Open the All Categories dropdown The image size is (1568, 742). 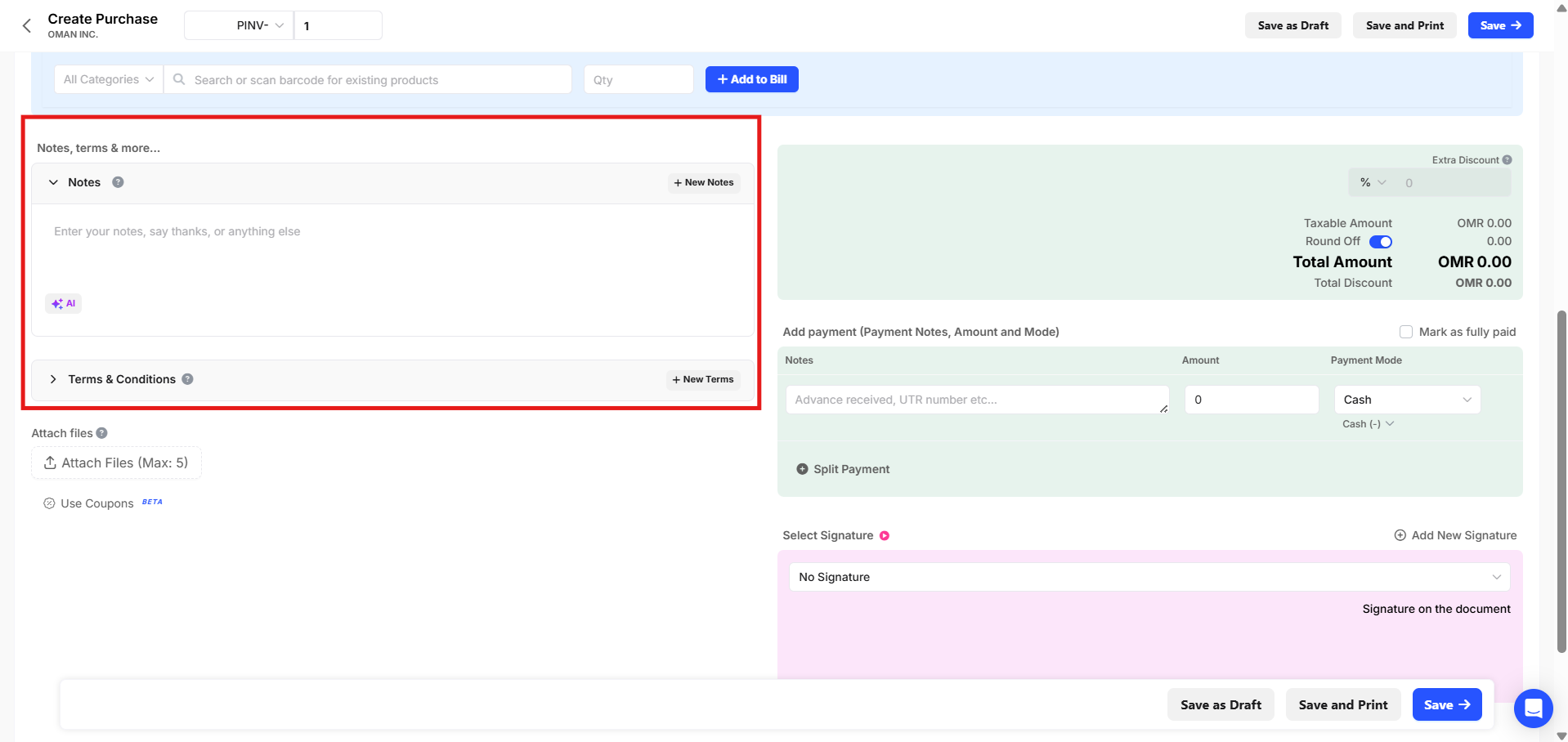pos(109,79)
